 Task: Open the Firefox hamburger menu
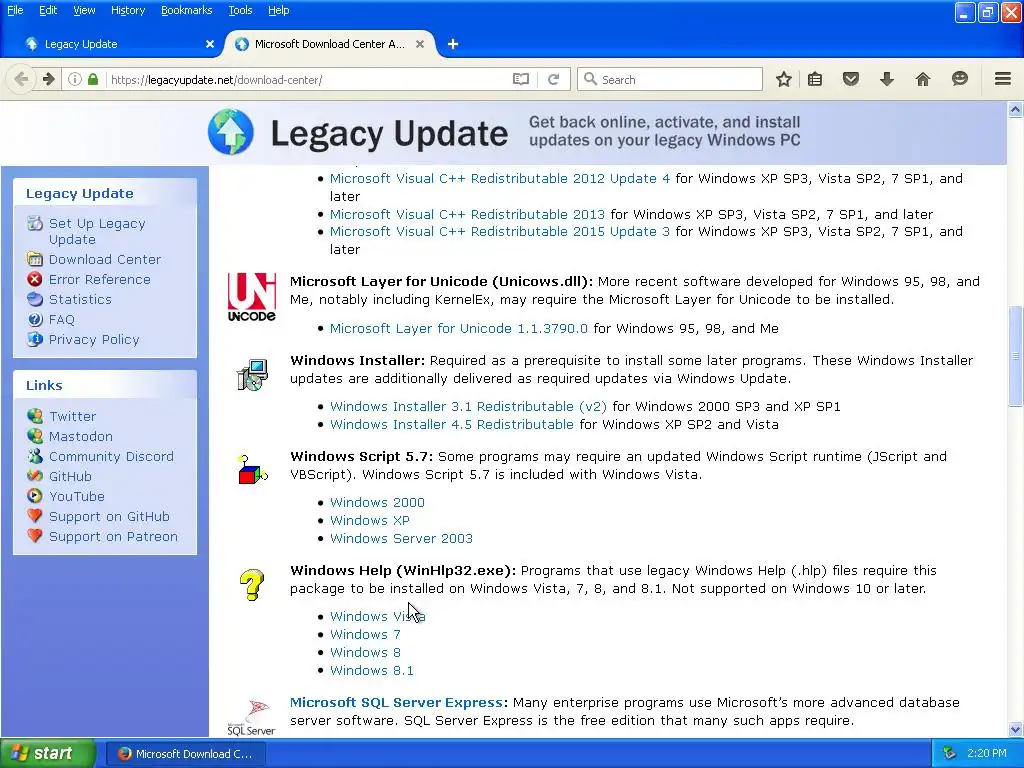(1002, 79)
